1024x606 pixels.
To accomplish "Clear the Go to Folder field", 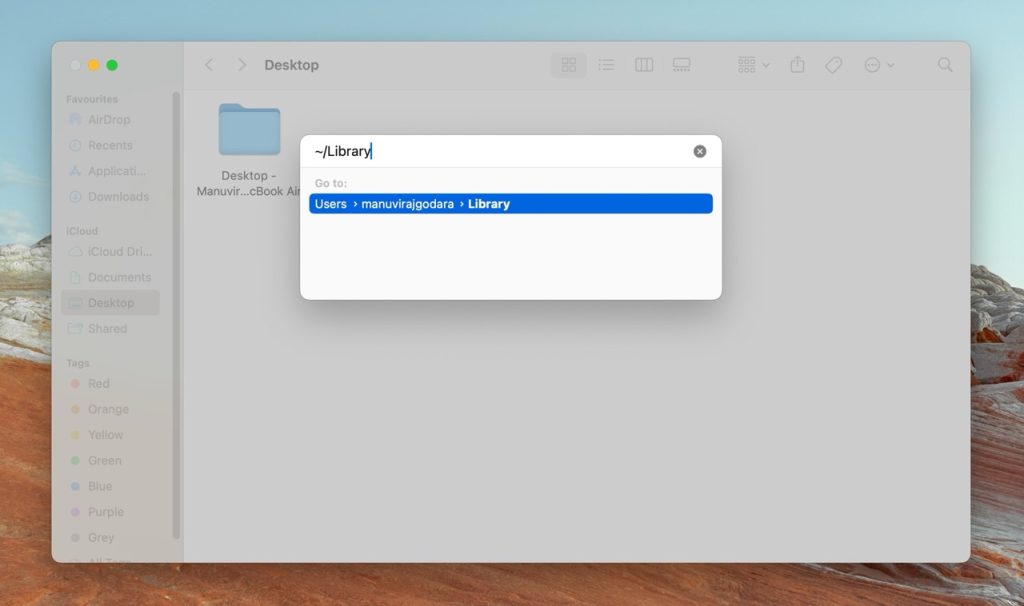I will coord(699,150).
